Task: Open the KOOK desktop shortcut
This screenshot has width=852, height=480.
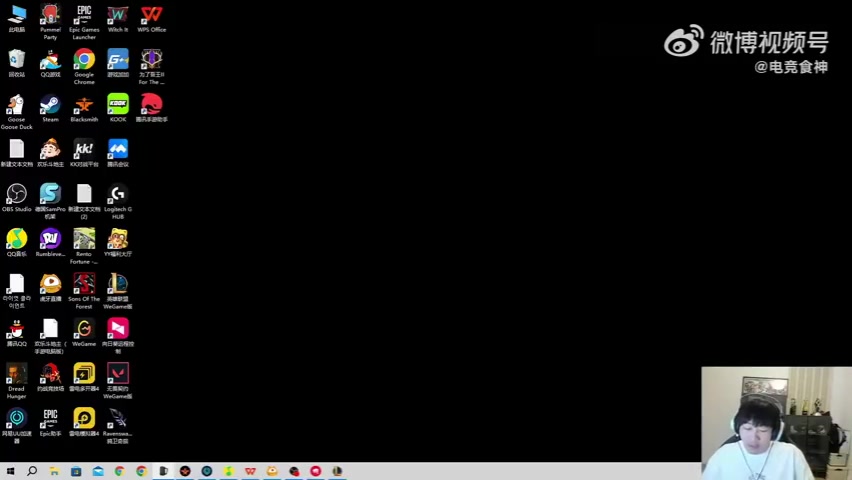Action: (x=118, y=105)
